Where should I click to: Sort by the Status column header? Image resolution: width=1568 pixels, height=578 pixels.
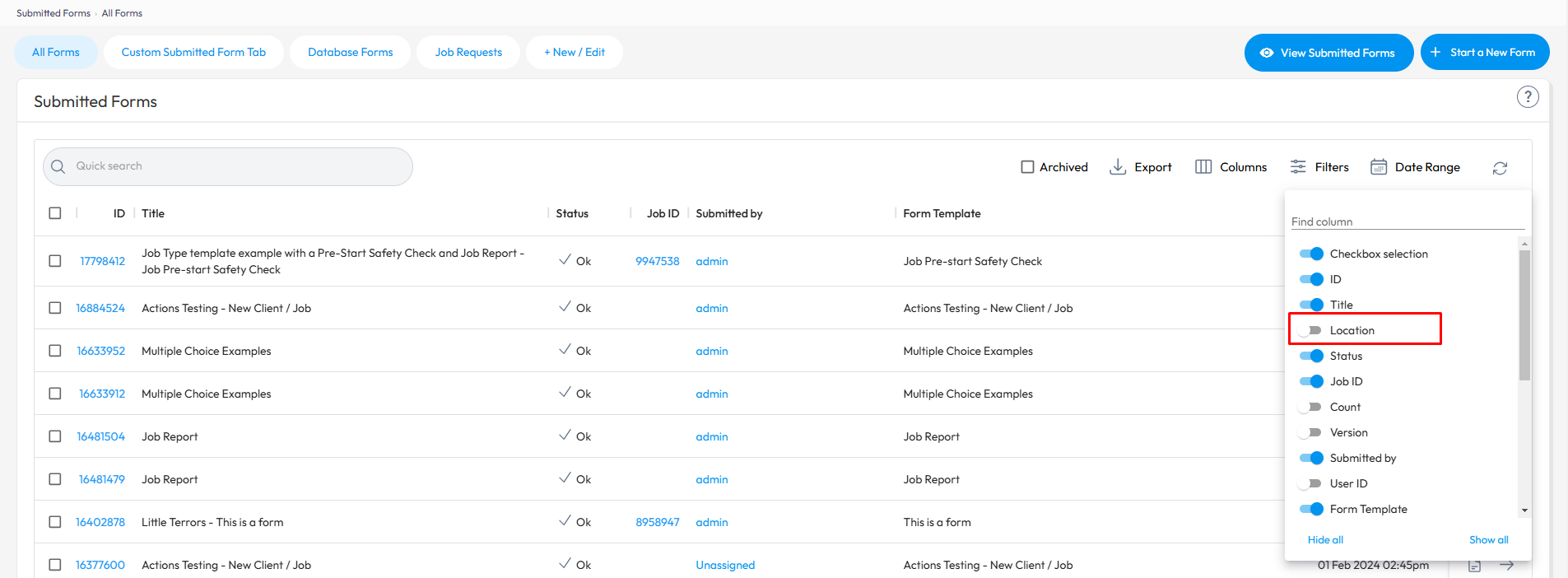click(x=572, y=213)
